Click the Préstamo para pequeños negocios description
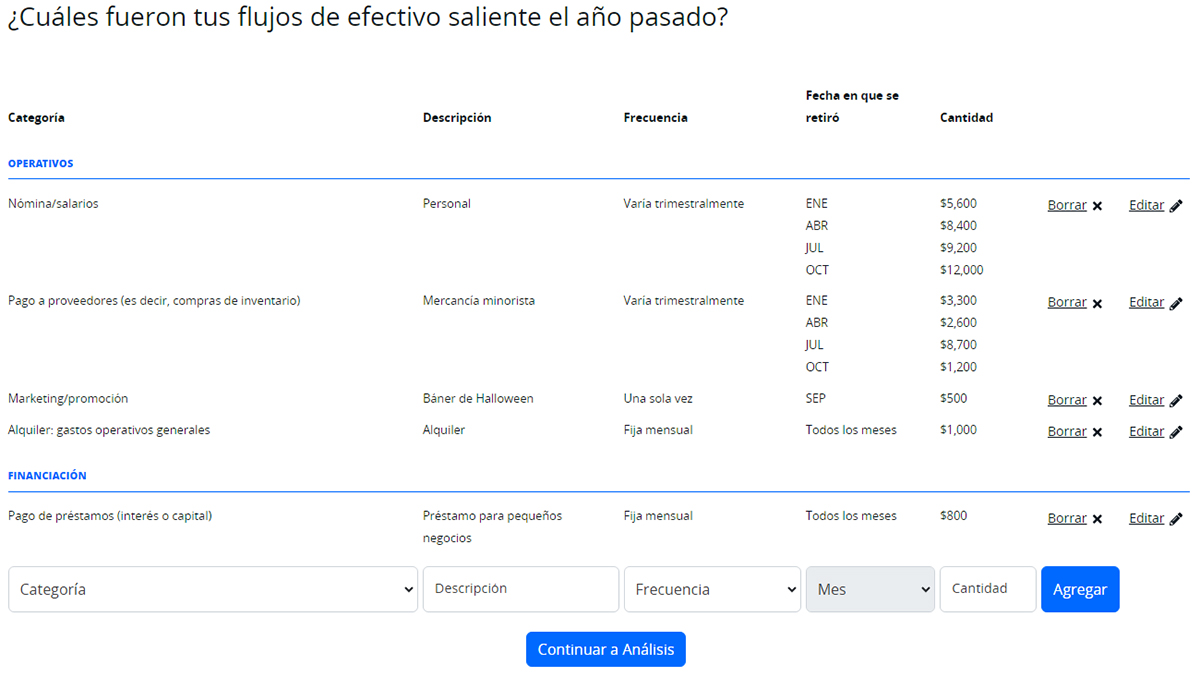 [493, 527]
